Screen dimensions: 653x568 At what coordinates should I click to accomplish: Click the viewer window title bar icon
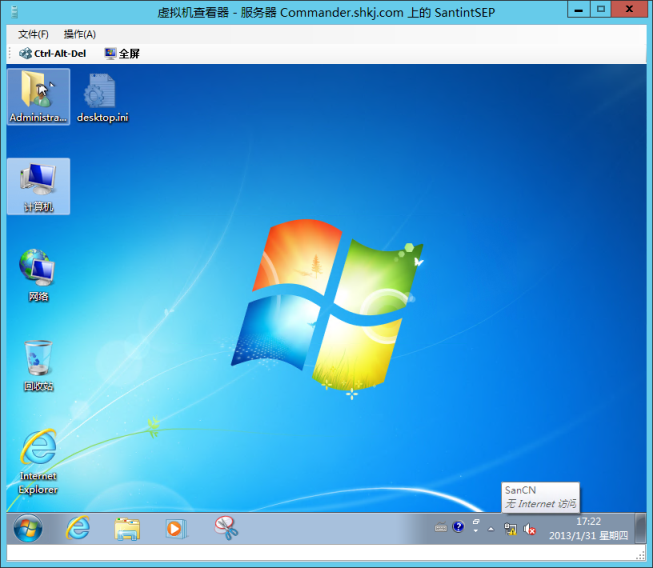coord(15,12)
